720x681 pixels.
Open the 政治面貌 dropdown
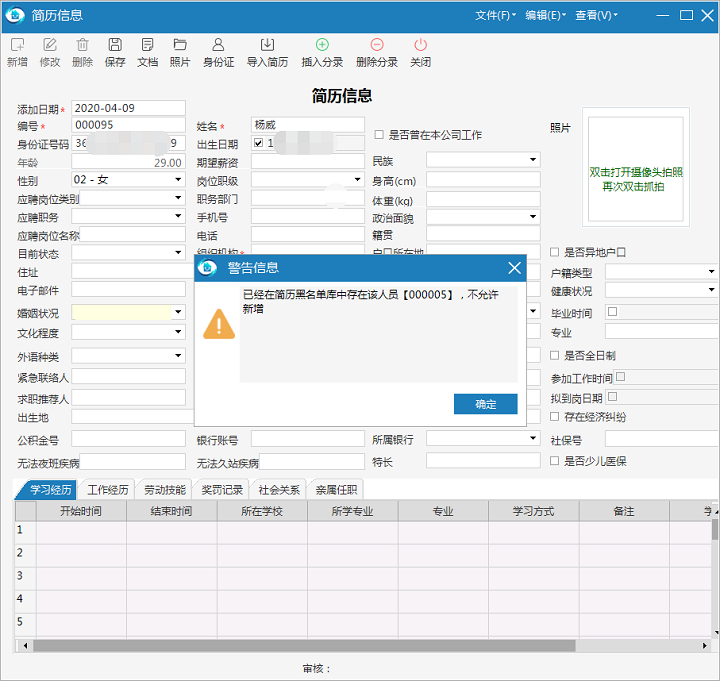(x=533, y=217)
